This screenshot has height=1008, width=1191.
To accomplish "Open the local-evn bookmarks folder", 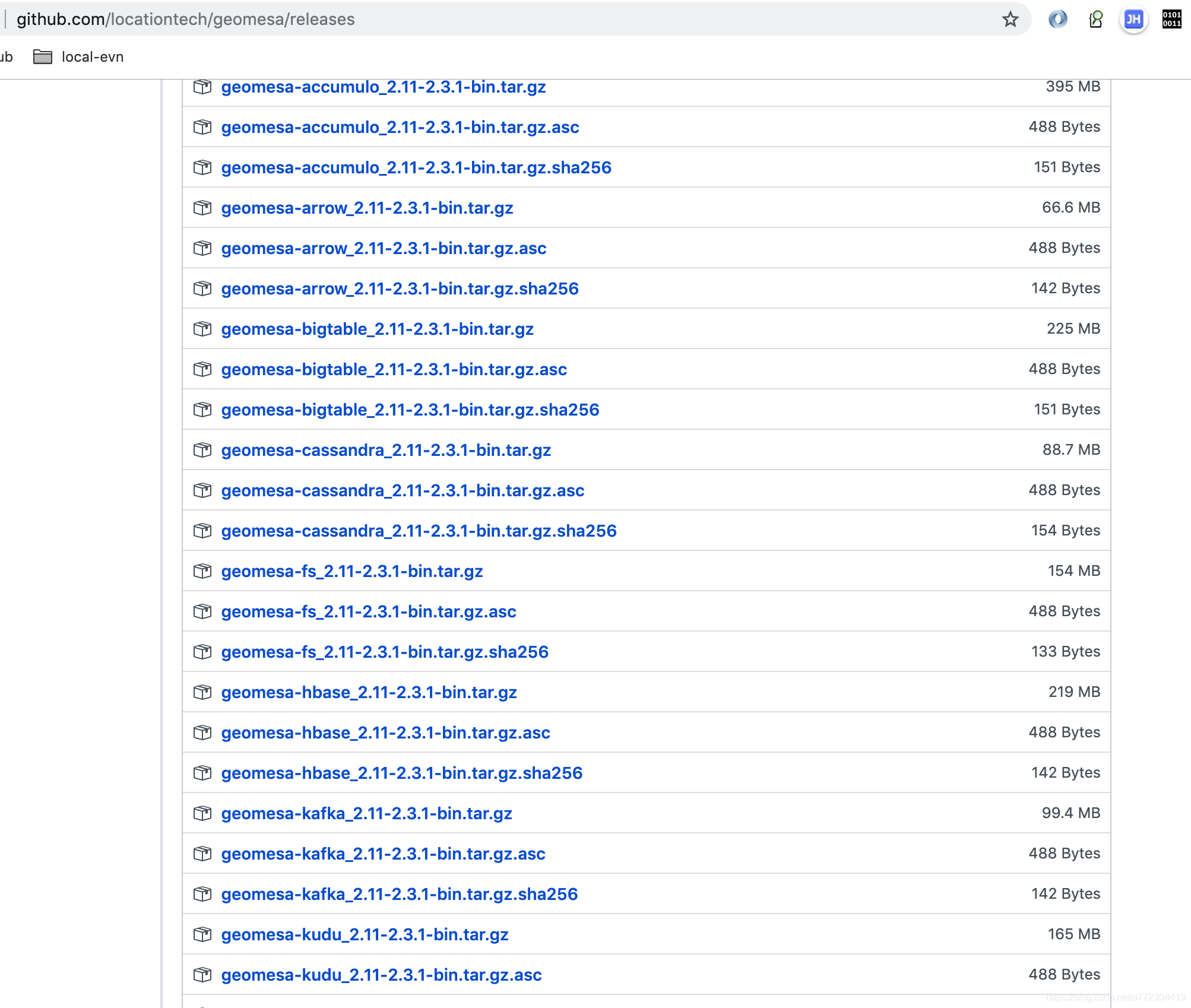I will click(x=79, y=57).
